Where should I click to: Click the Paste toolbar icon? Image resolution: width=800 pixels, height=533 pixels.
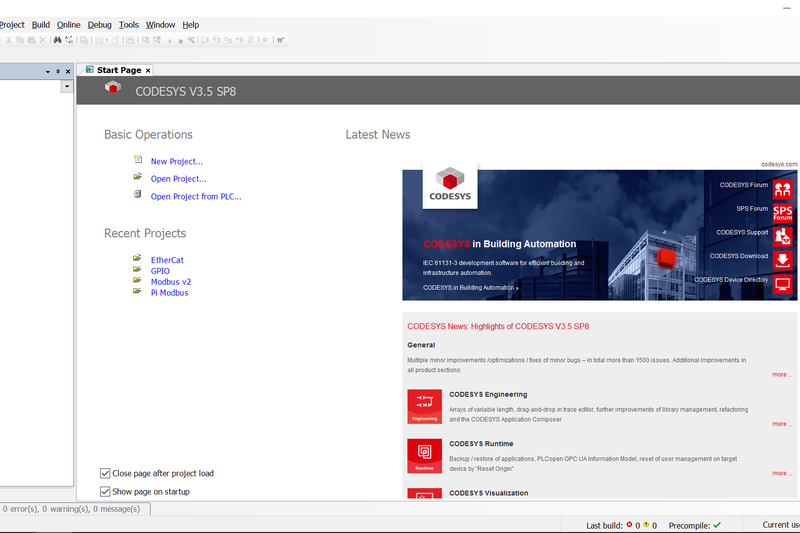[31, 40]
